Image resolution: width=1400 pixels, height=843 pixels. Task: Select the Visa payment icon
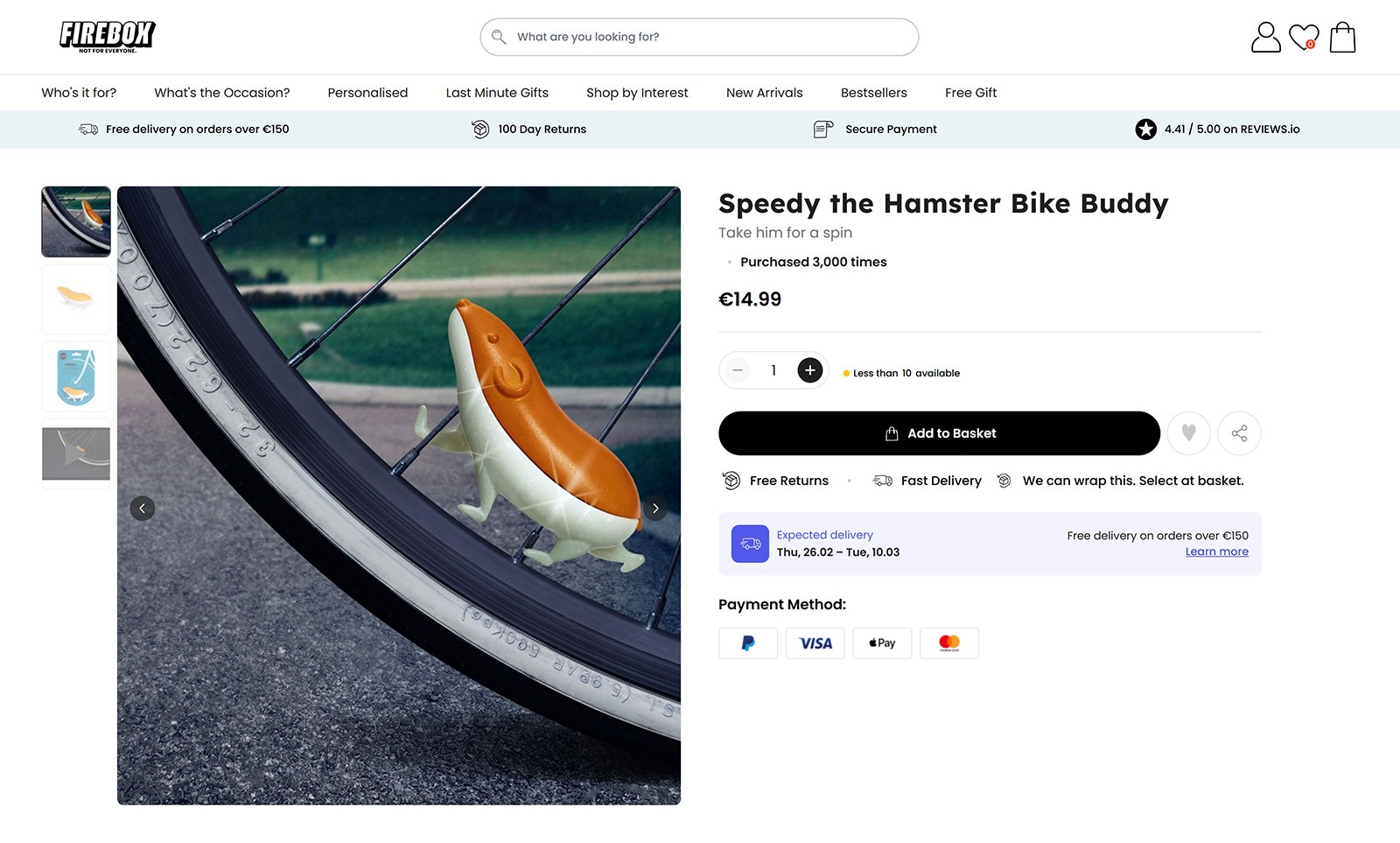pos(815,643)
